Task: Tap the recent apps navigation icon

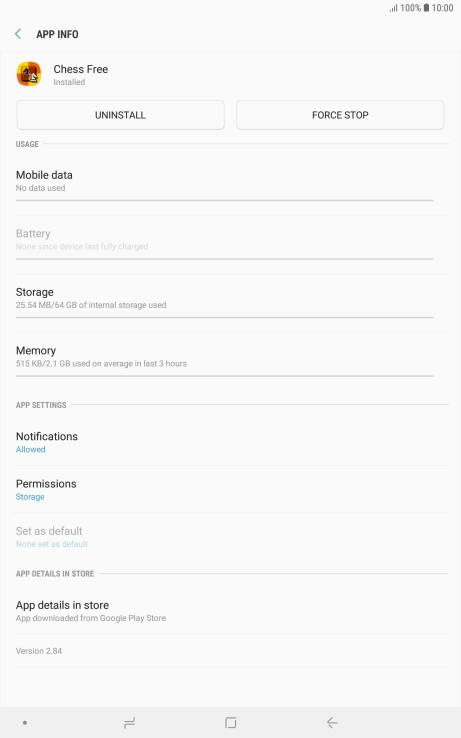Action: [x=129, y=722]
